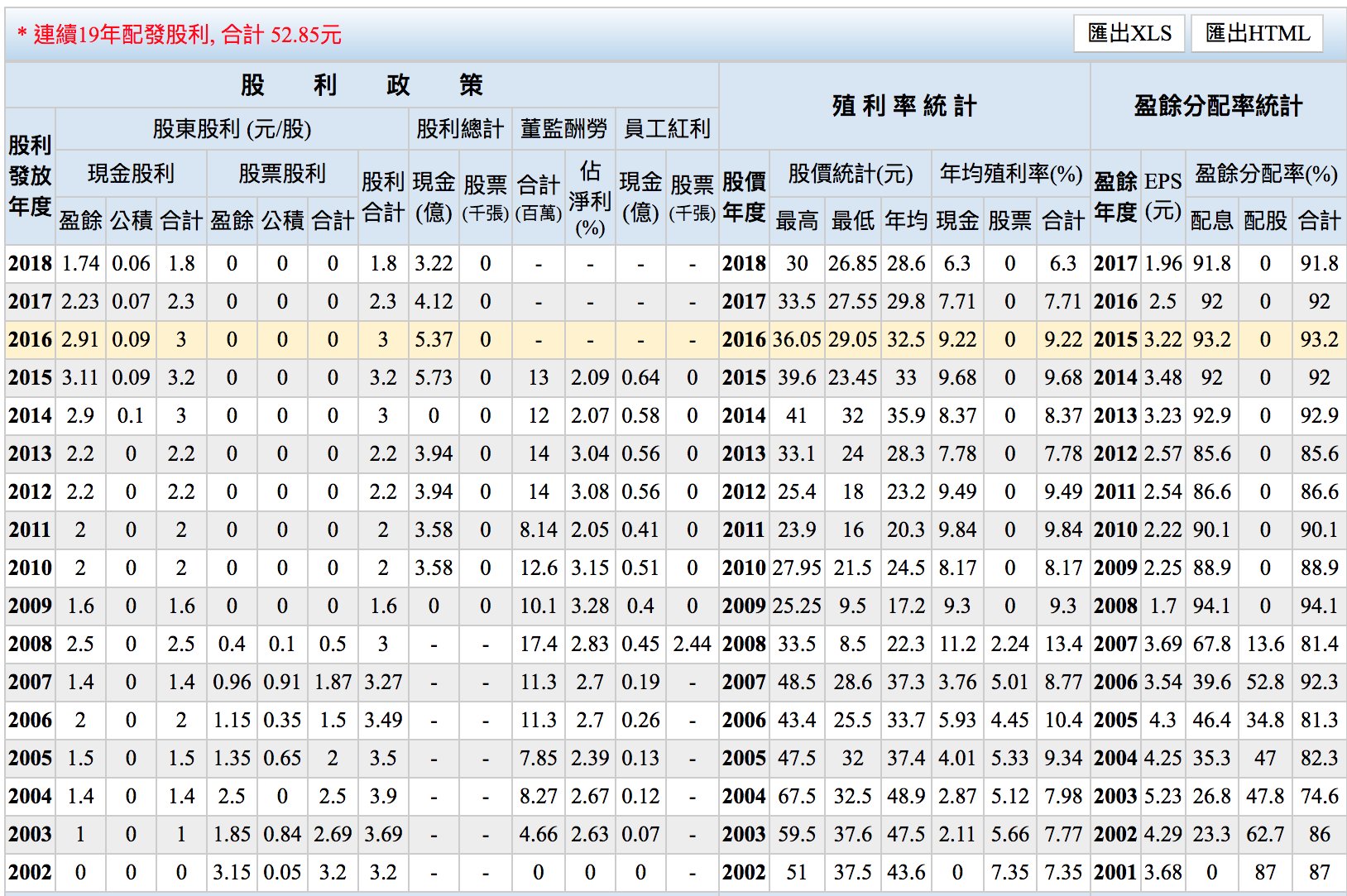Click the 股東股利 (元/股) column group header

pos(232,129)
